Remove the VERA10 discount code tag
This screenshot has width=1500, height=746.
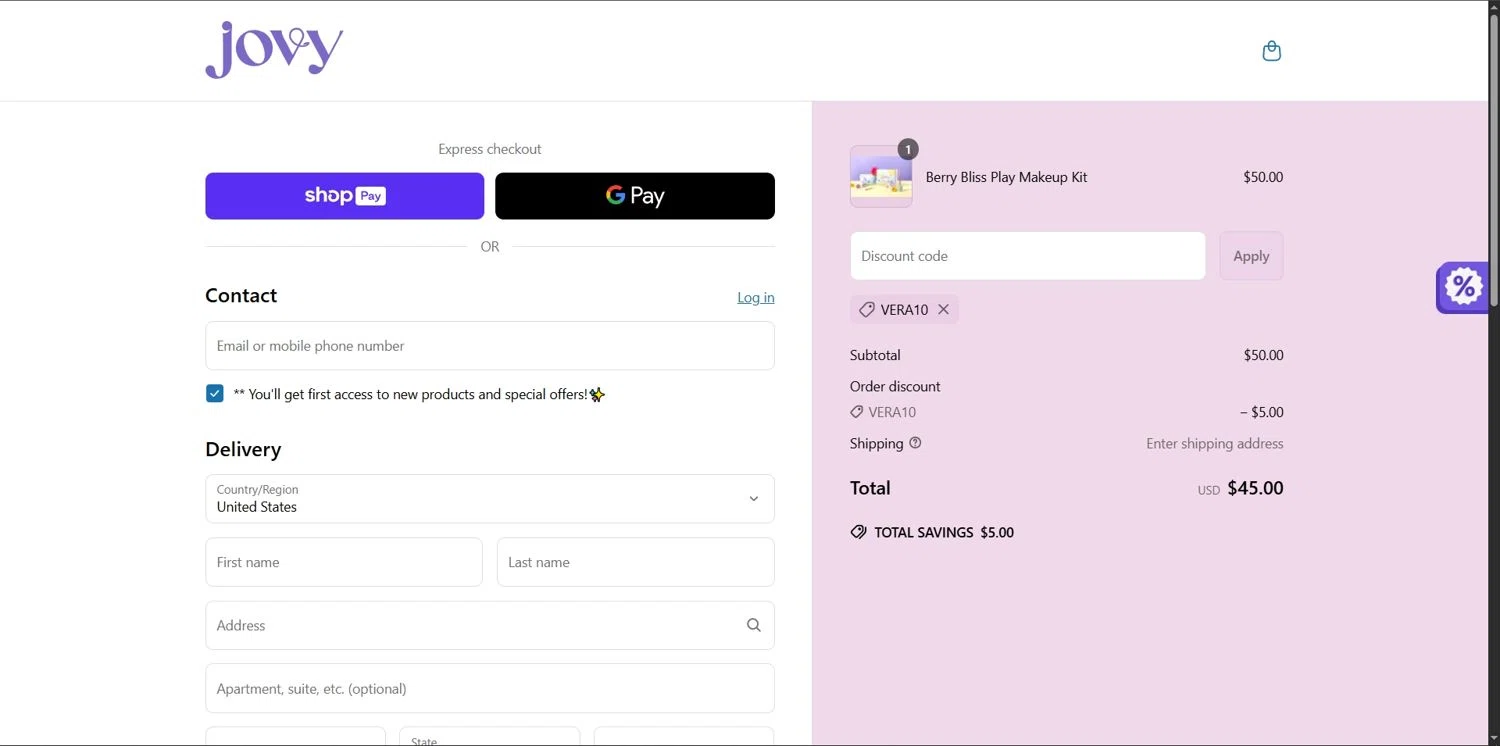coord(943,310)
